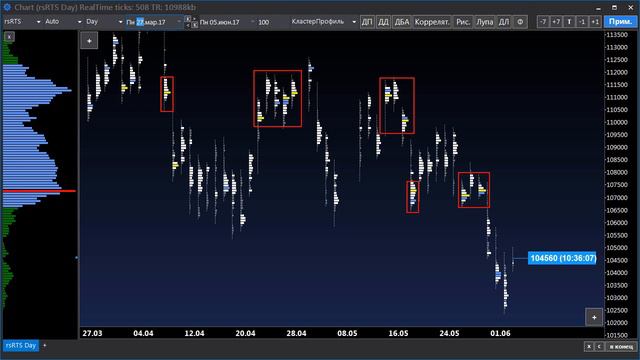Open the Коррелят. correlation tool
This screenshot has width=640, height=360.
point(432,22)
